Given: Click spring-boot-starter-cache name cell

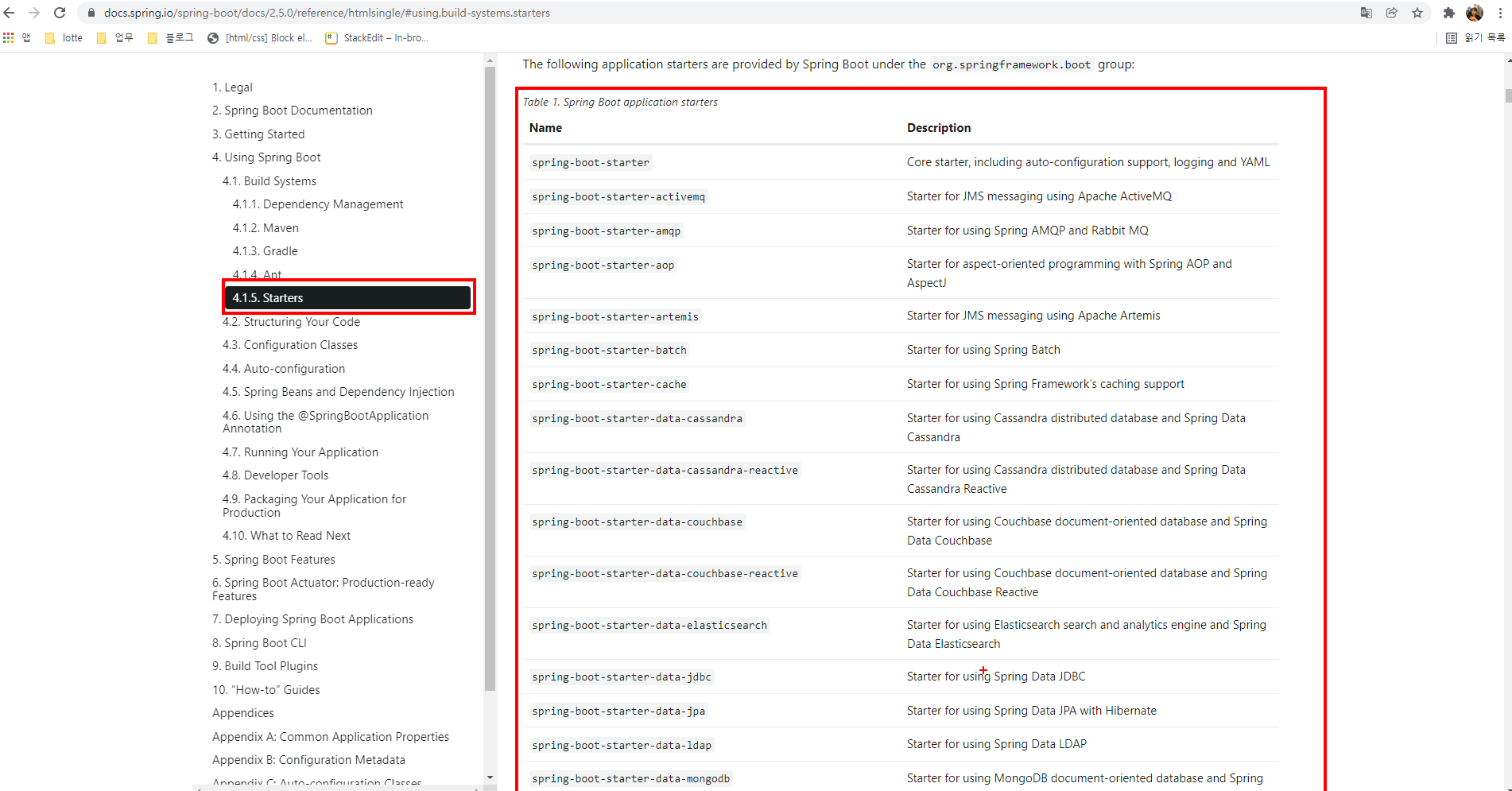Looking at the screenshot, I should coord(609,384).
